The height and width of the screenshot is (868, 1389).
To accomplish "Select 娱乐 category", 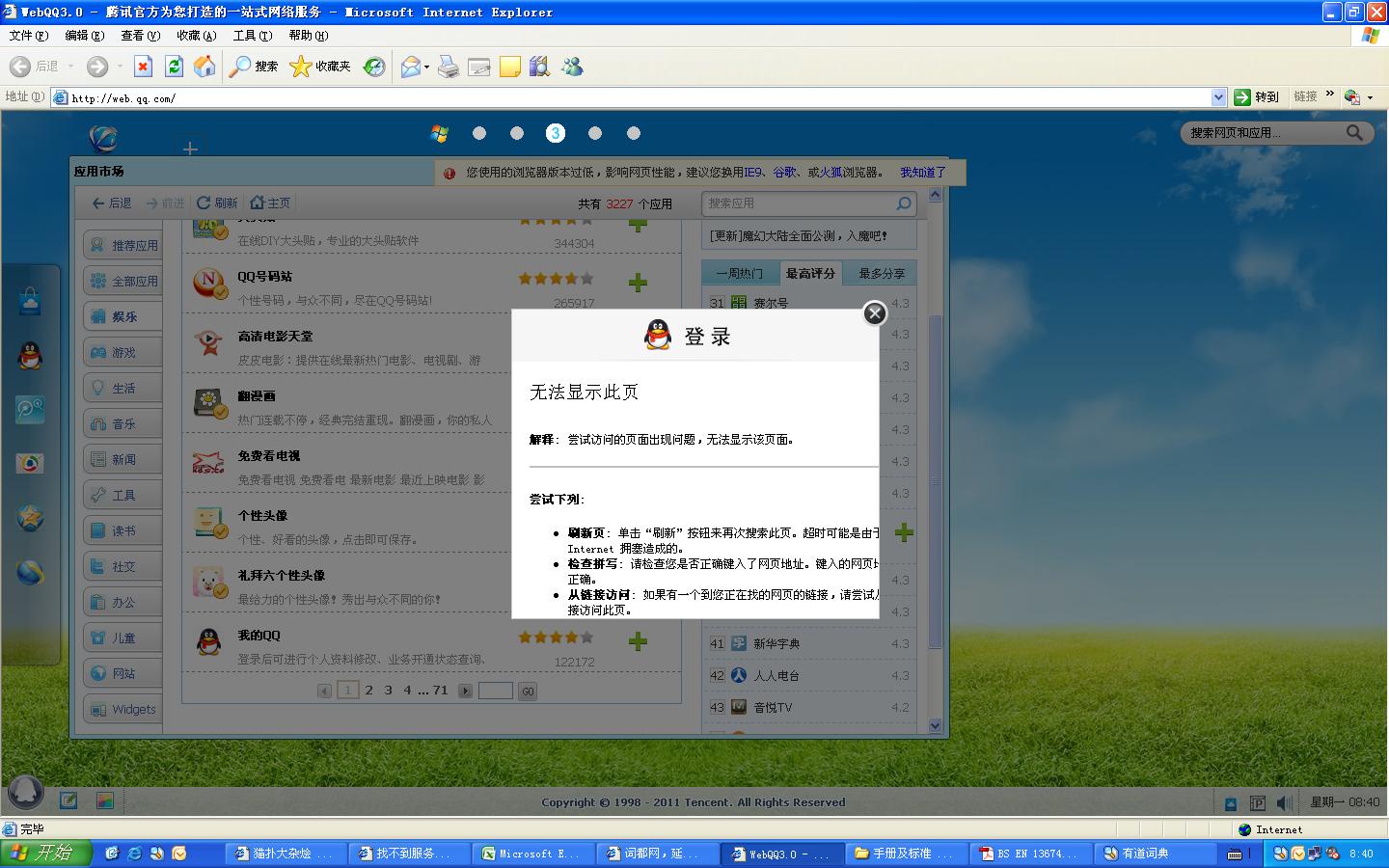I will click(x=122, y=316).
